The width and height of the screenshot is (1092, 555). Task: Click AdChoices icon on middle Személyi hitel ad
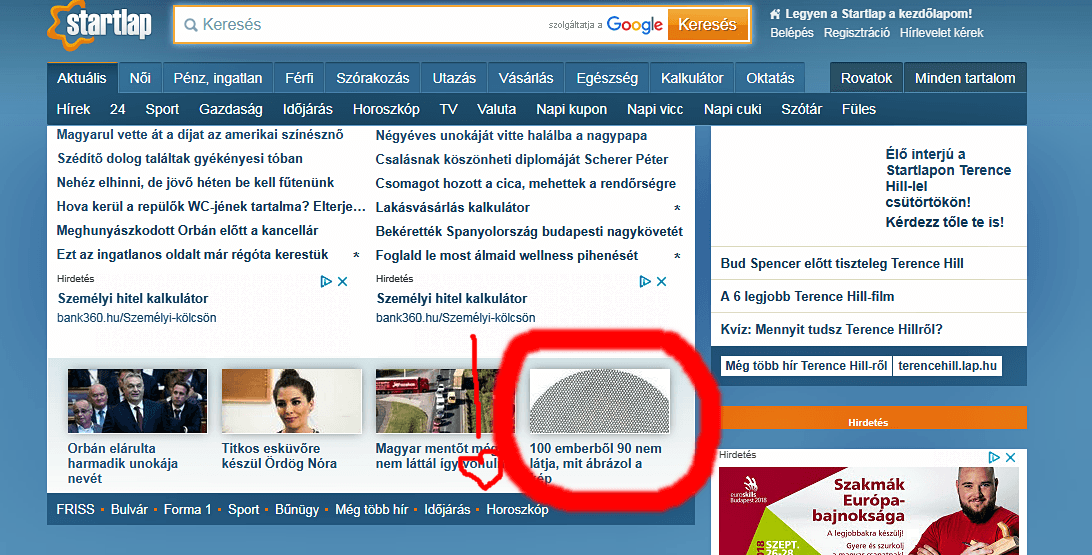645,282
